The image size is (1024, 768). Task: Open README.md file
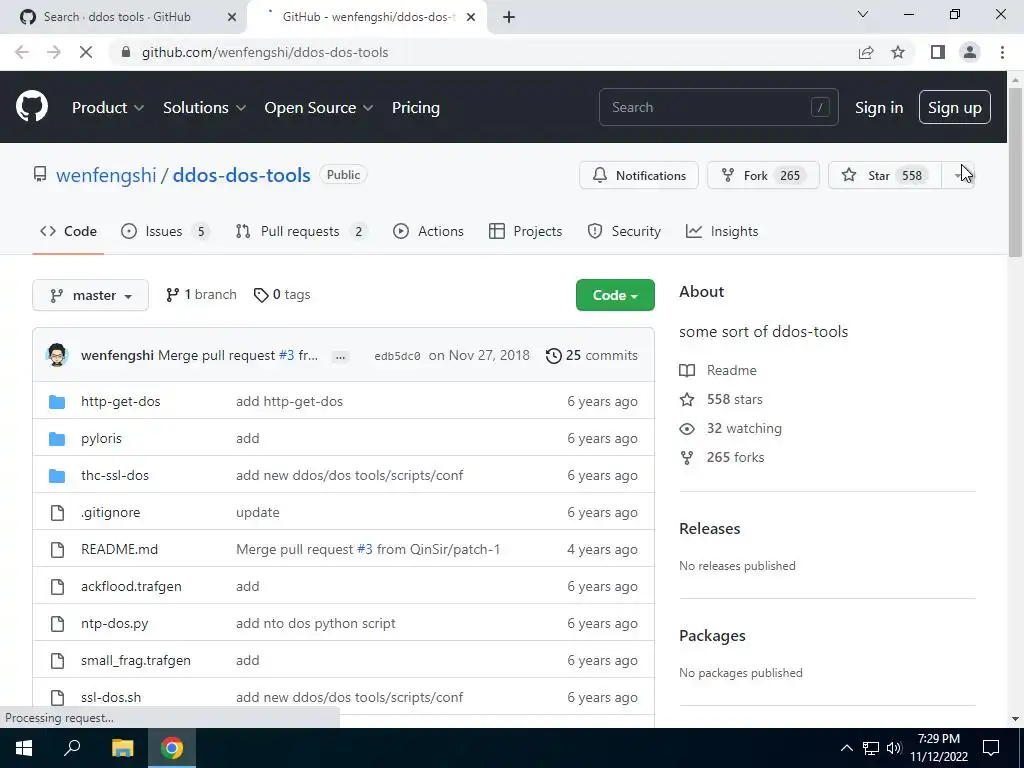pyautogui.click(x=120, y=549)
